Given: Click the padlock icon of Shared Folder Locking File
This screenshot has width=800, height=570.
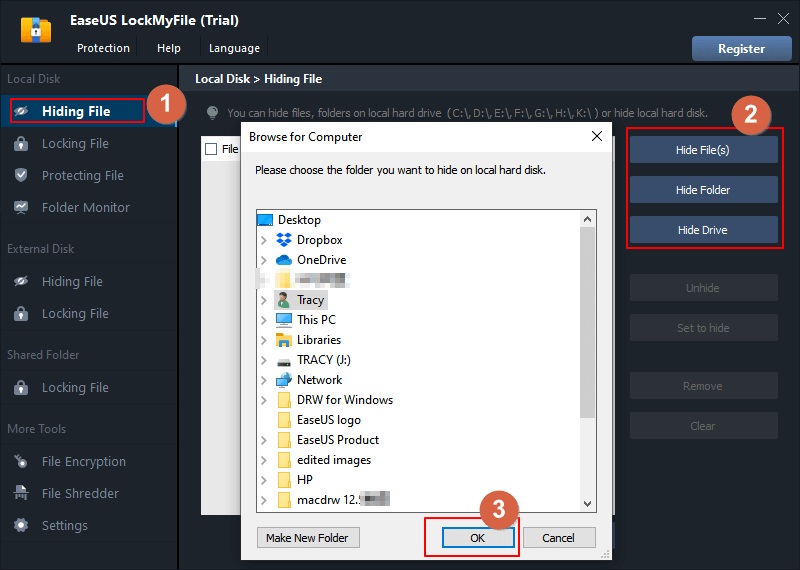Looking at the screenshot, I should coord(21,387).
